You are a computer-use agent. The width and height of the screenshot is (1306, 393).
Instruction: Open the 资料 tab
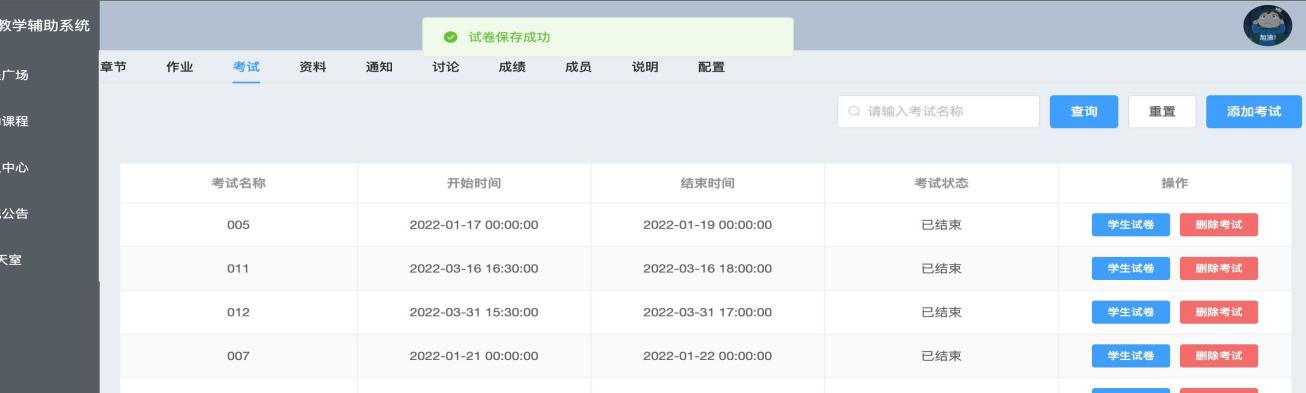pos(313,67)
